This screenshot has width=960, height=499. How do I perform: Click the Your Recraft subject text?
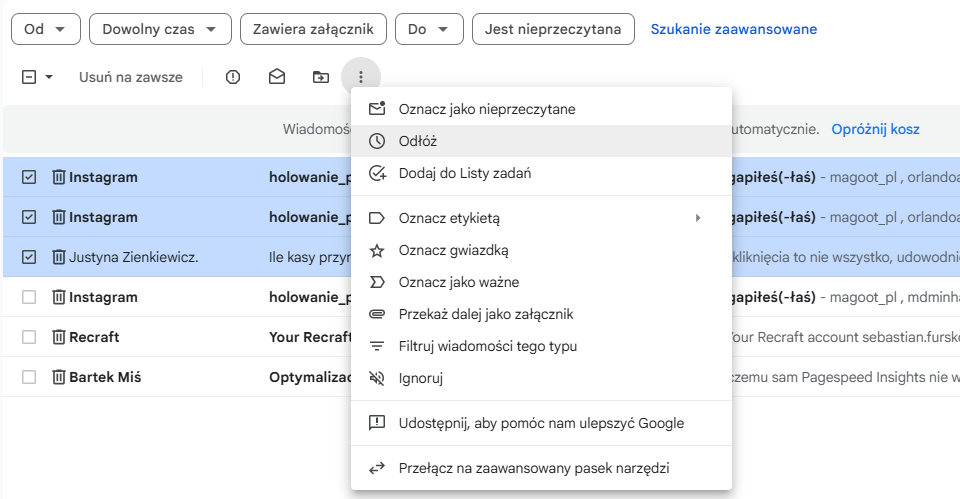point(310,337)
